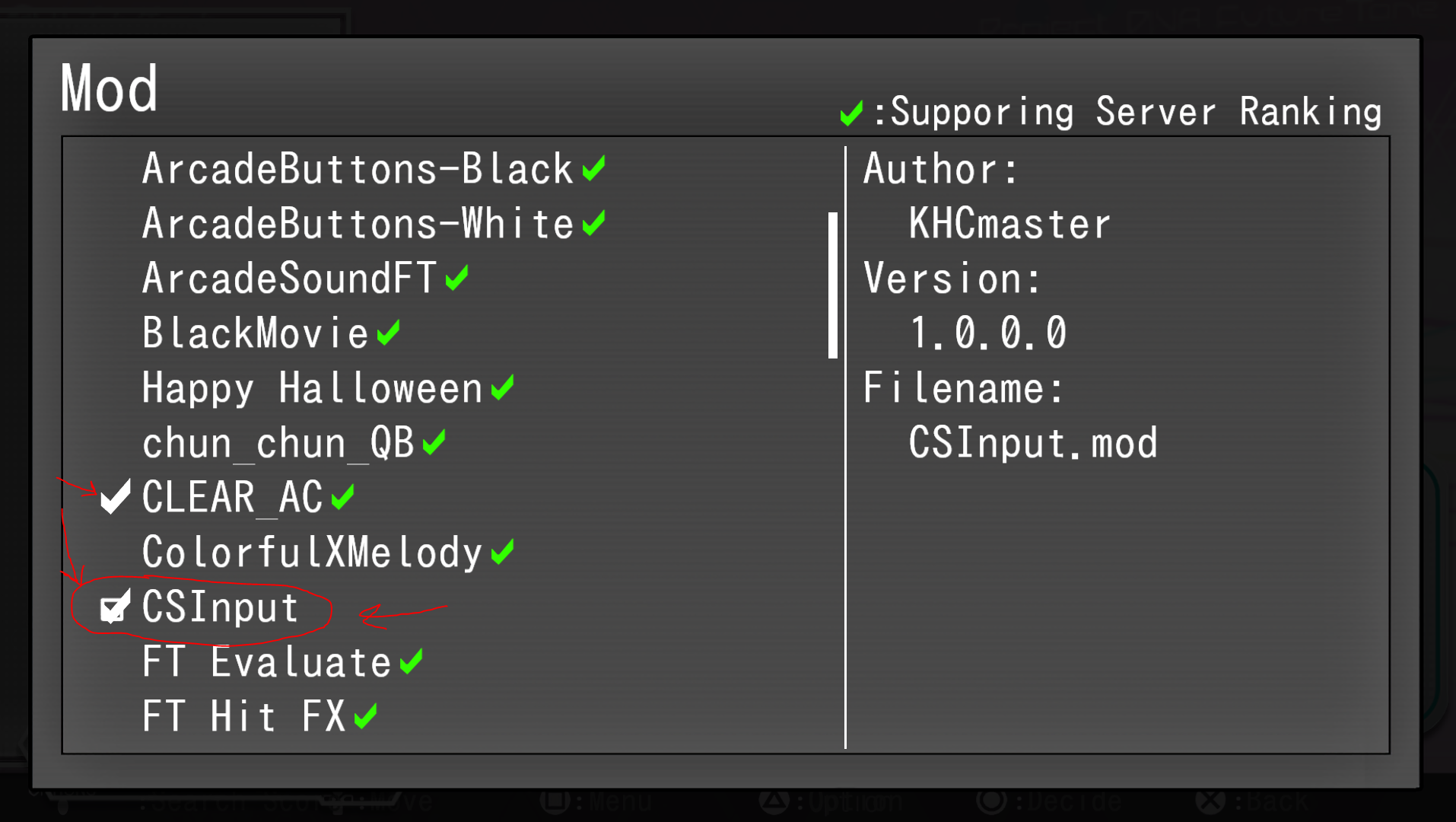Screen dimensions: 1456x822
Task: Click the KHCmaster author name
Action: [1009, 224]
